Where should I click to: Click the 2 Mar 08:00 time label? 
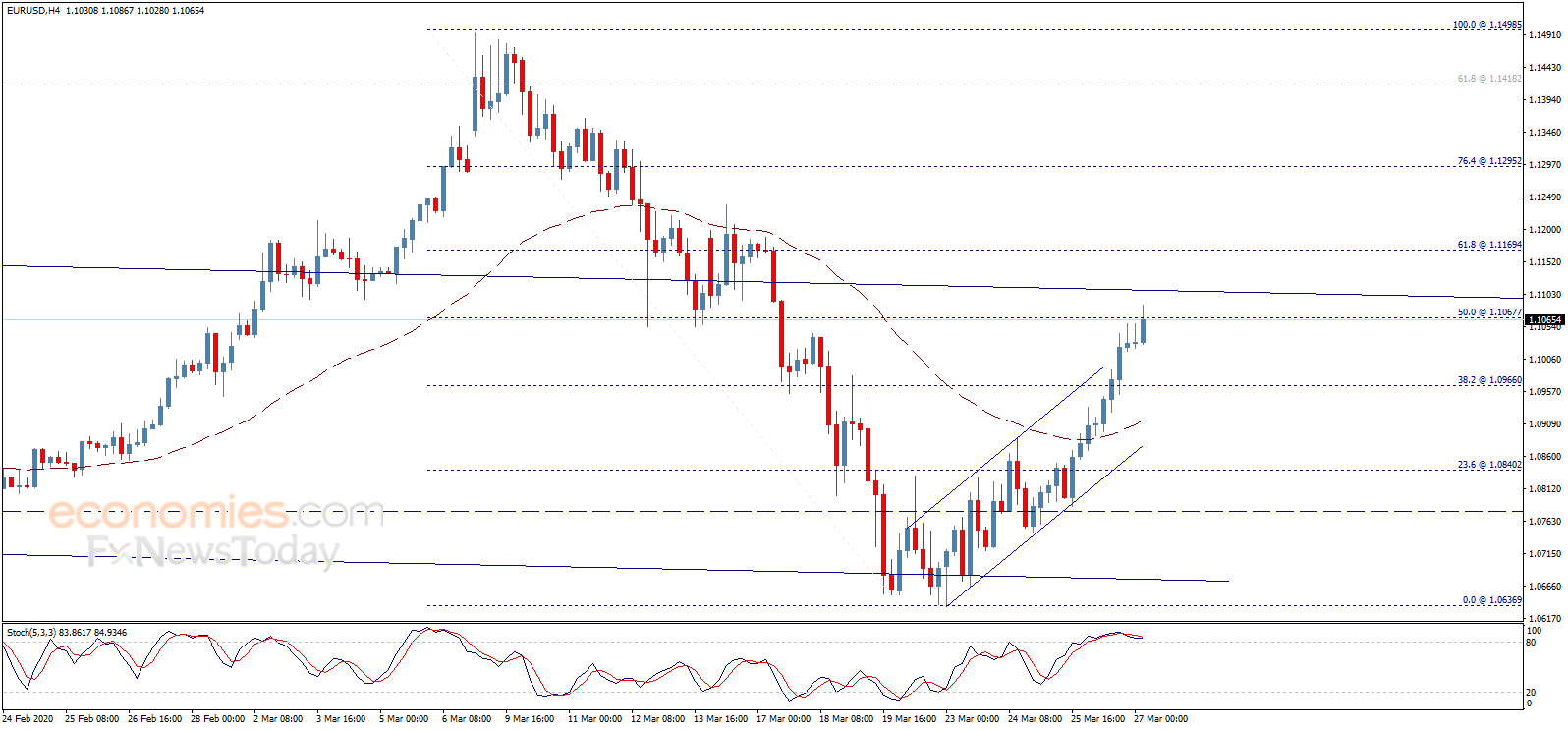click(278, 719)
